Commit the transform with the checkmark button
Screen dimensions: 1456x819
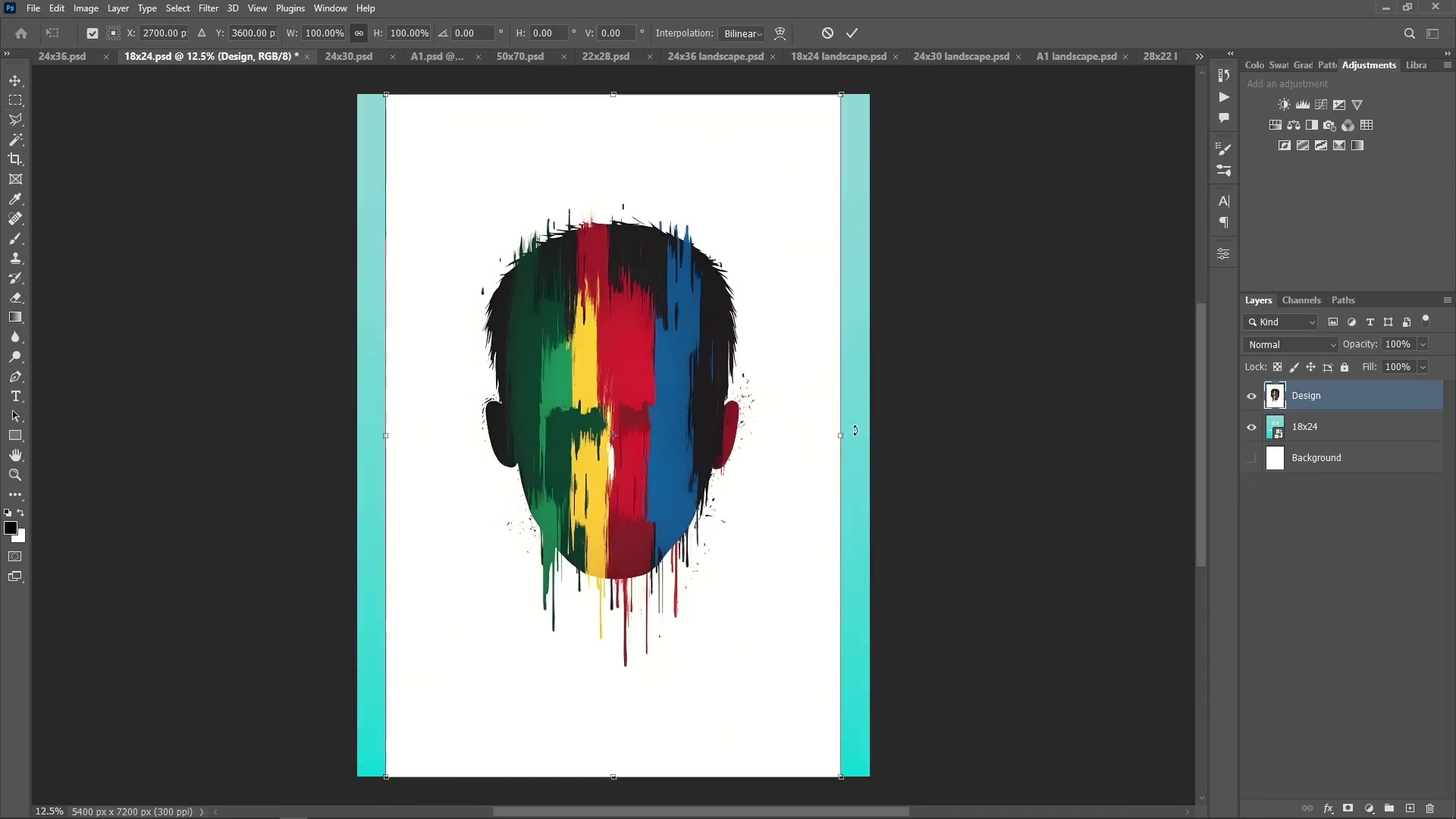pos(852,33)
